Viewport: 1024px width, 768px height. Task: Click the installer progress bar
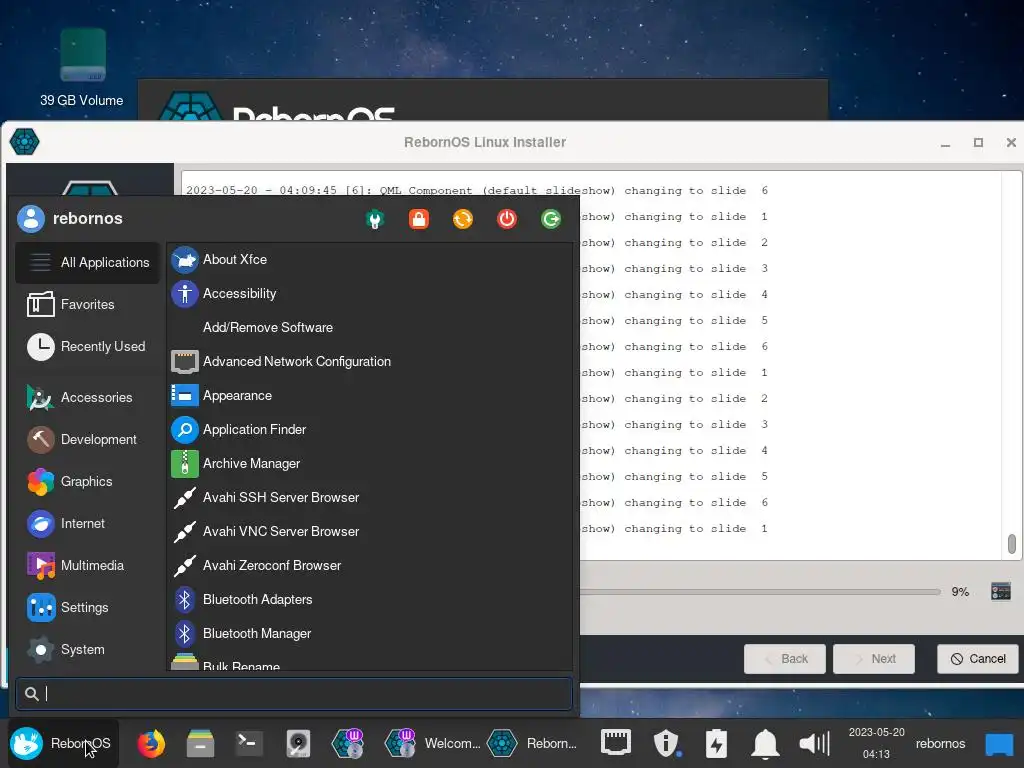tap(760, 592)
